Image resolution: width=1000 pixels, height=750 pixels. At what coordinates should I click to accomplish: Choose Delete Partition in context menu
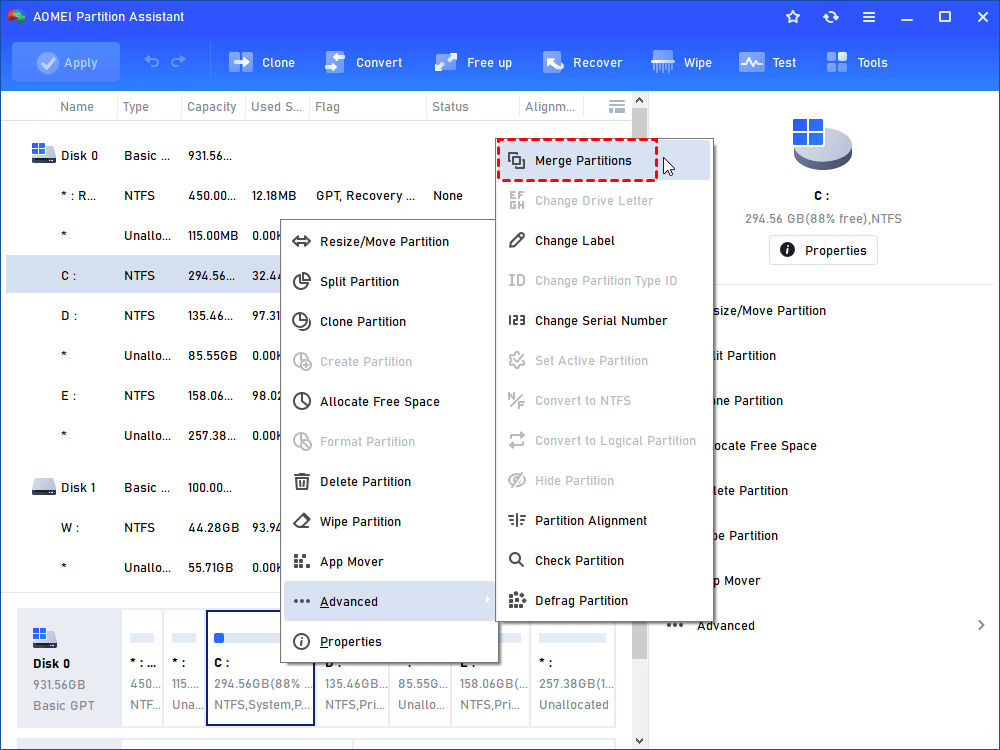pos(388,482)
